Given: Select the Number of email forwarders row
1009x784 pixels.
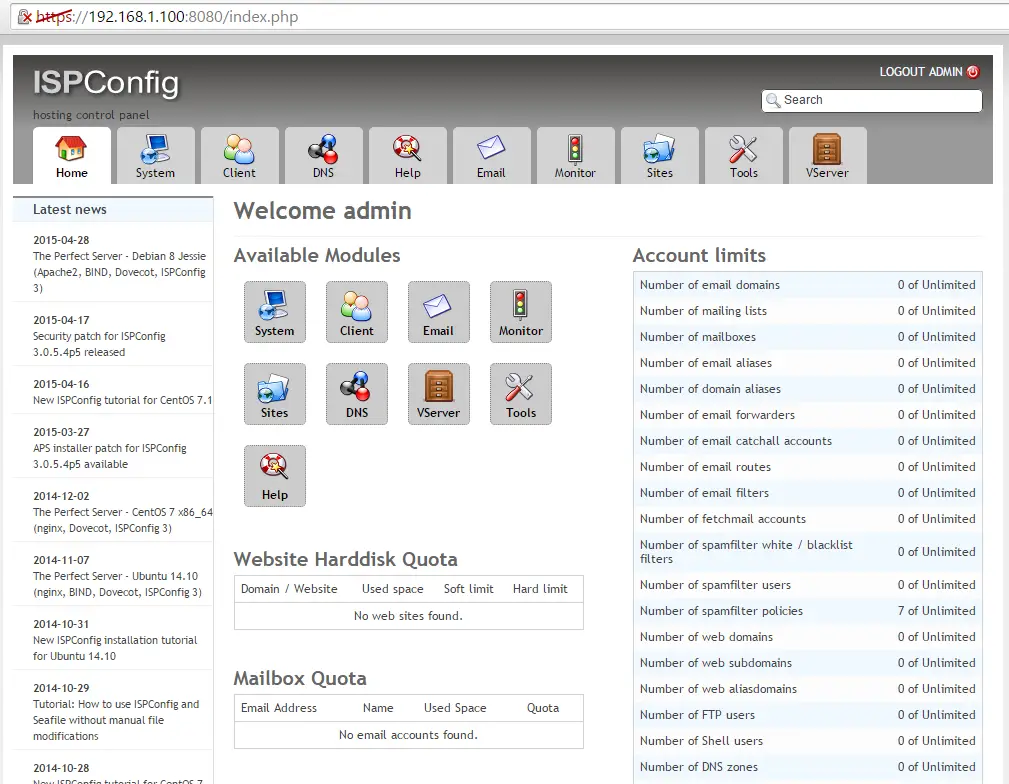Looking at the screenshot, I should point(808,415).
